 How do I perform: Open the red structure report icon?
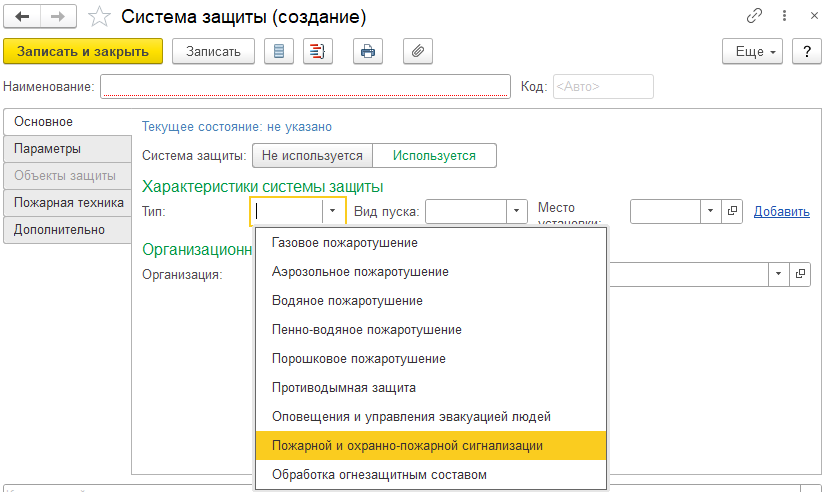coord(317,51)
